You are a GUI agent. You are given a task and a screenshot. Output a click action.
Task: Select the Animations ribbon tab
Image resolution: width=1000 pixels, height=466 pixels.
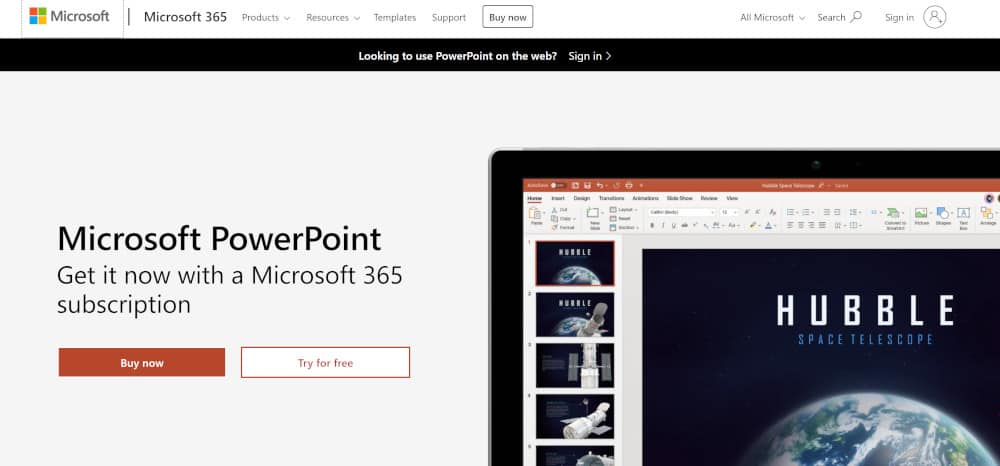645,198
